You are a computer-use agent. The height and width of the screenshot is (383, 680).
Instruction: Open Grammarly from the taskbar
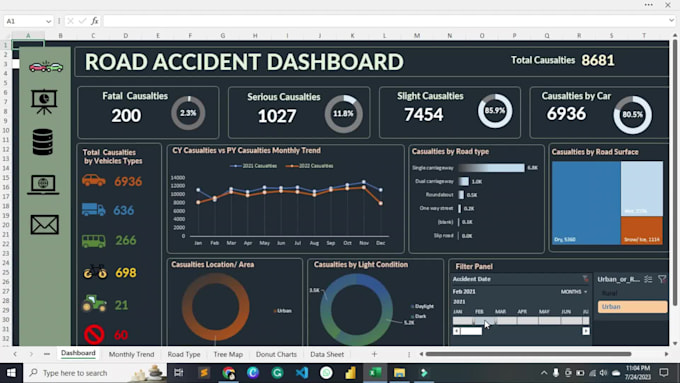(x=278, y=373)
